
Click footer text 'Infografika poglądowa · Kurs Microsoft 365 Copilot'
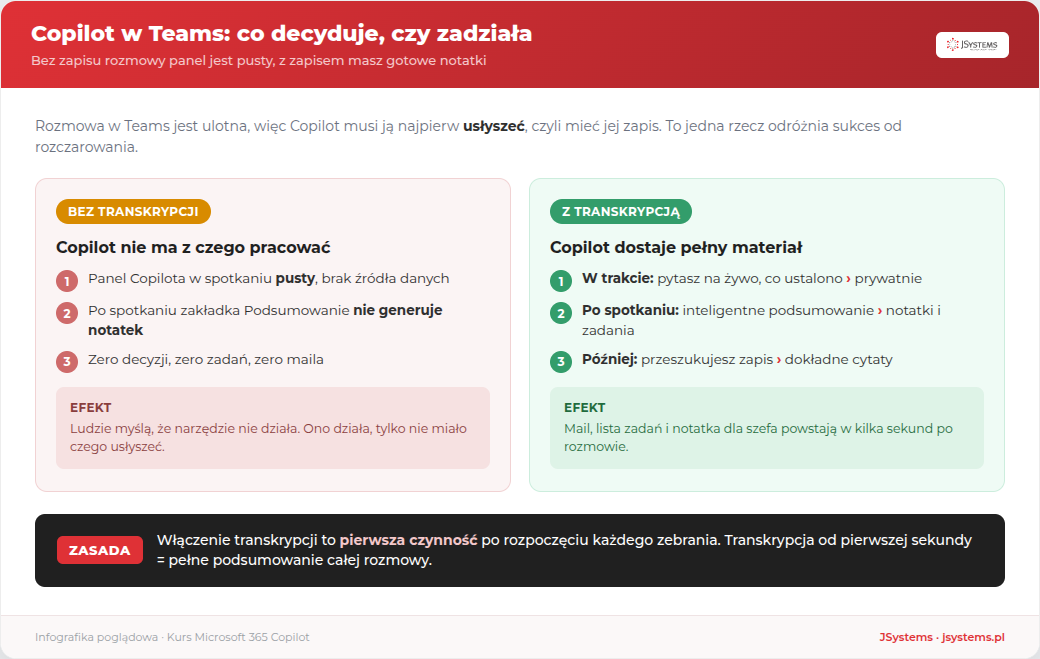172,637
